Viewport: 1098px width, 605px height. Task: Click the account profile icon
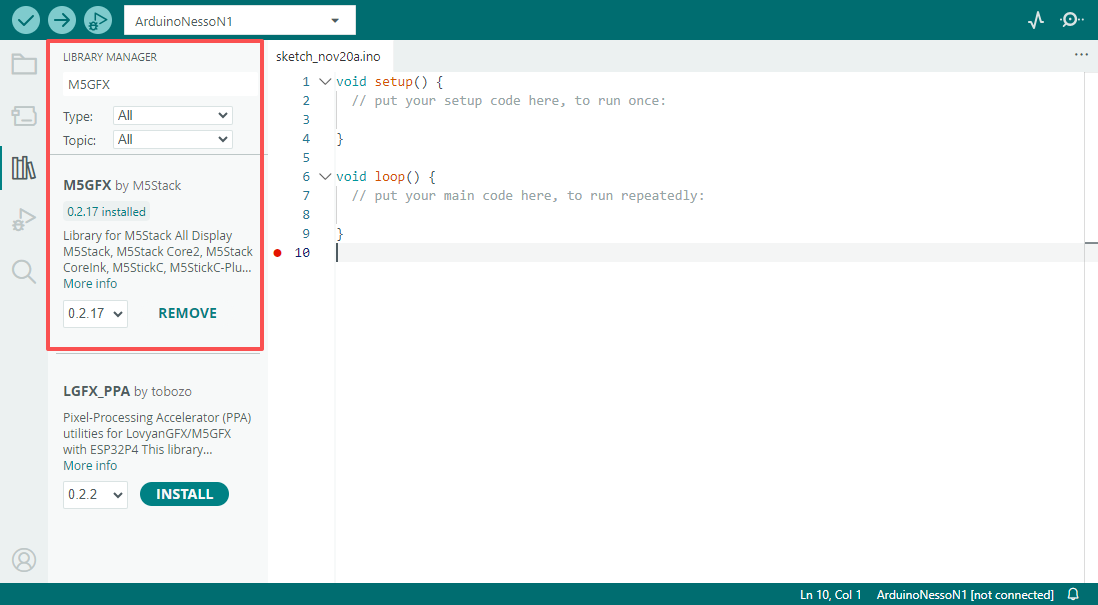[24, 559]
